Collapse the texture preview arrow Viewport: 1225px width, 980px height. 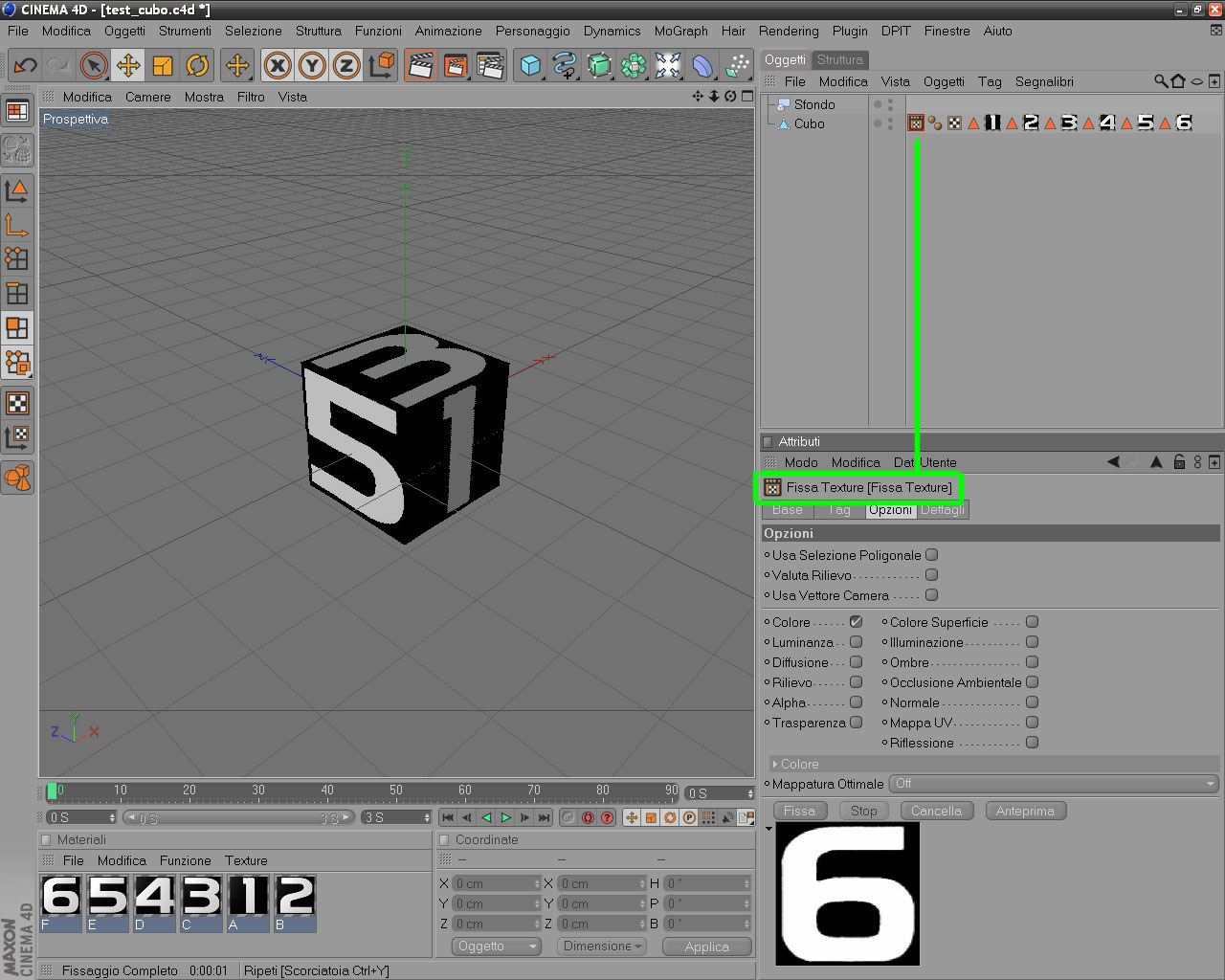768,828
